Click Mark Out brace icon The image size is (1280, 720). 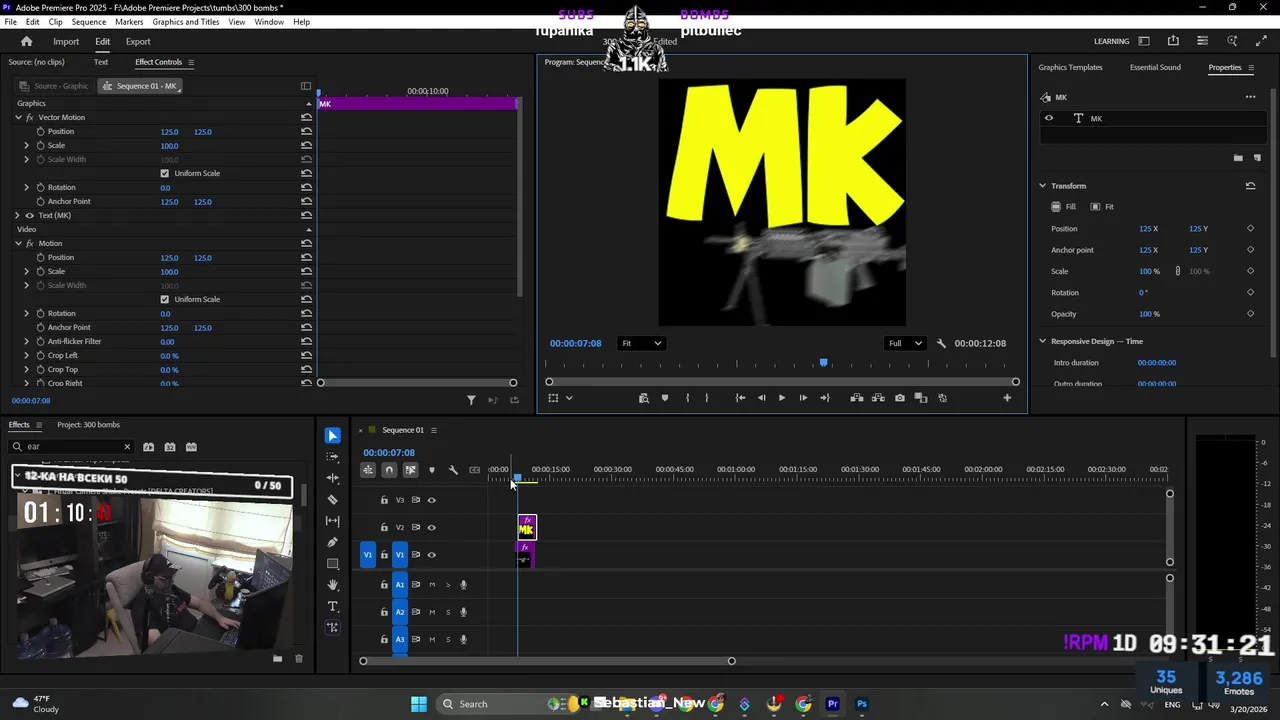pyautogui.click(x=707, y=398)
